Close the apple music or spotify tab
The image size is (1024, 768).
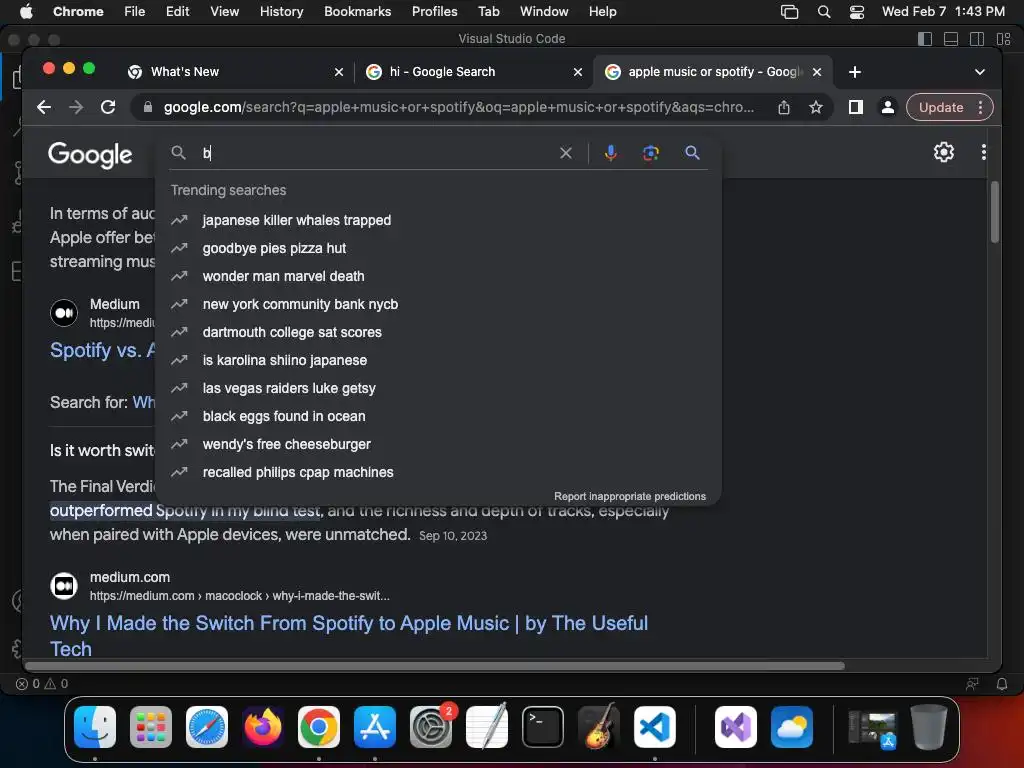(816, 72)
